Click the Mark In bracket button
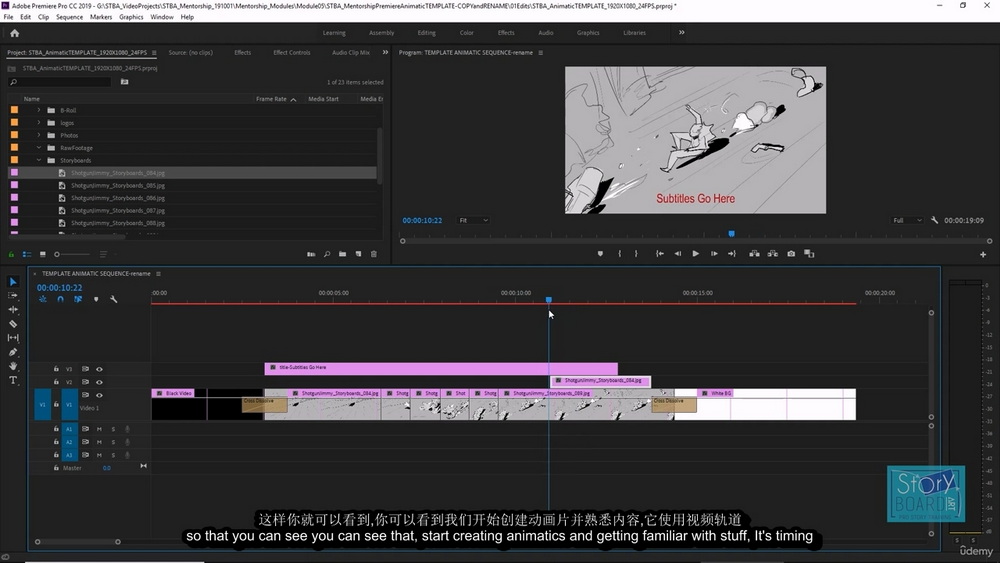 coord(619,254)
